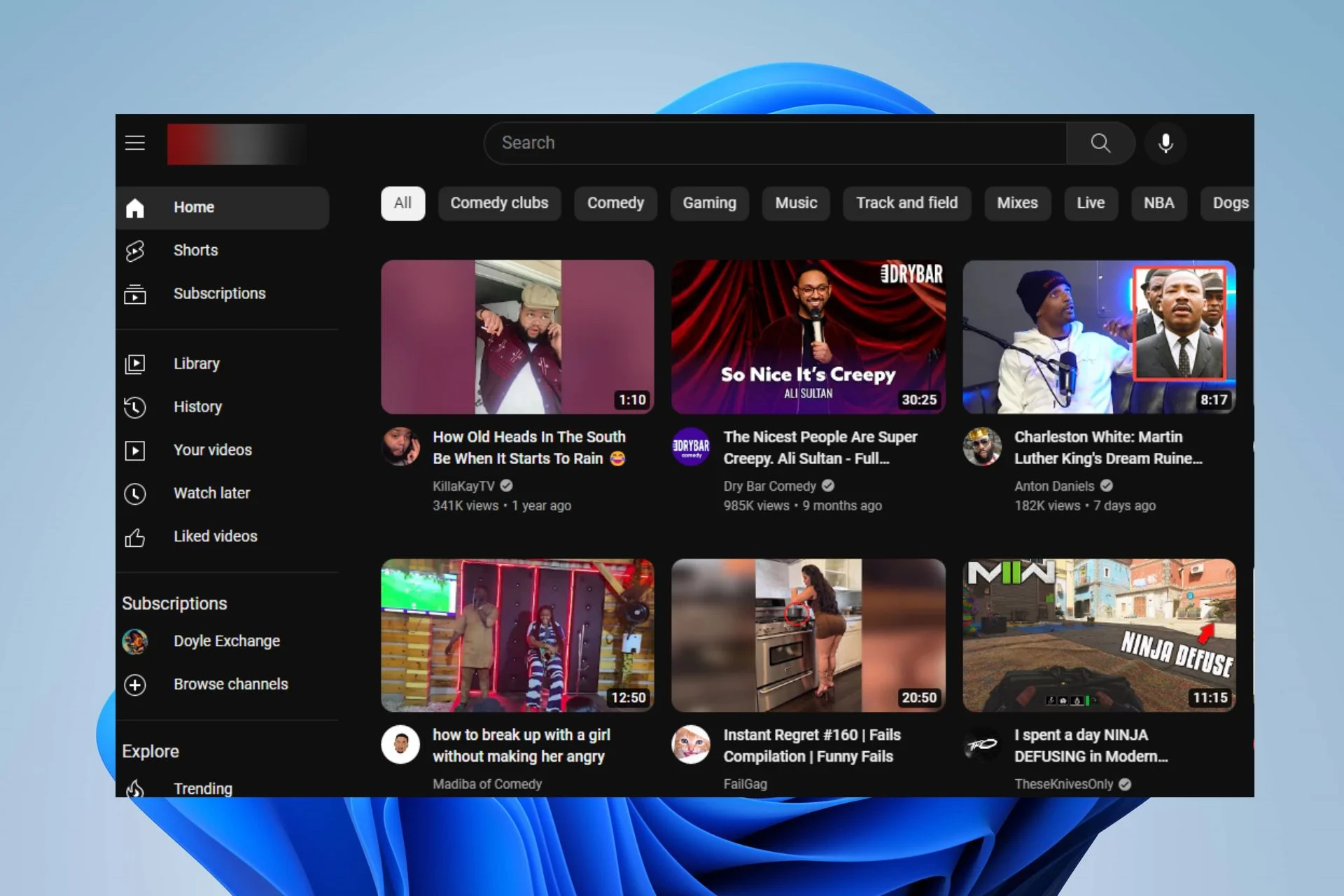This screenshot has height=896, width=1344.
Task: Filter videos by Music
Action: (796, 203)
